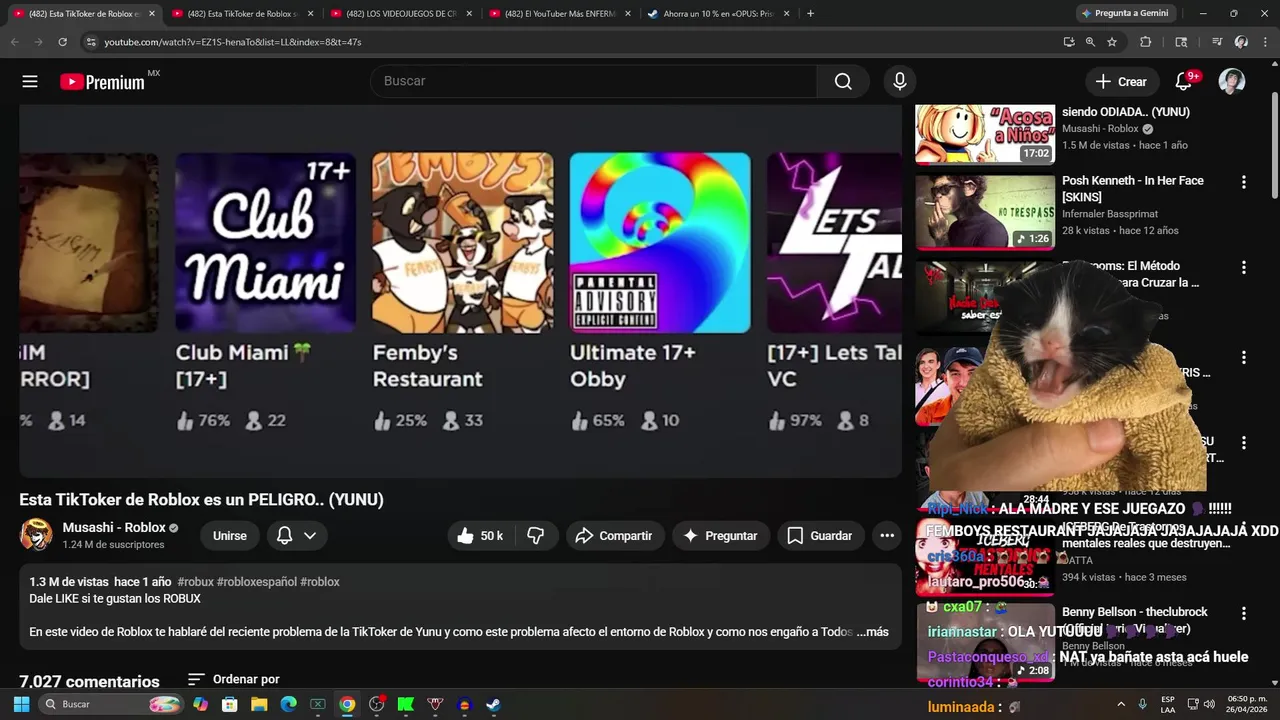Image resolution: width=1280 pixels, height=720 pixels.
Task: Open Chrome extensions puzzle icon
Action: point(1146,42)
